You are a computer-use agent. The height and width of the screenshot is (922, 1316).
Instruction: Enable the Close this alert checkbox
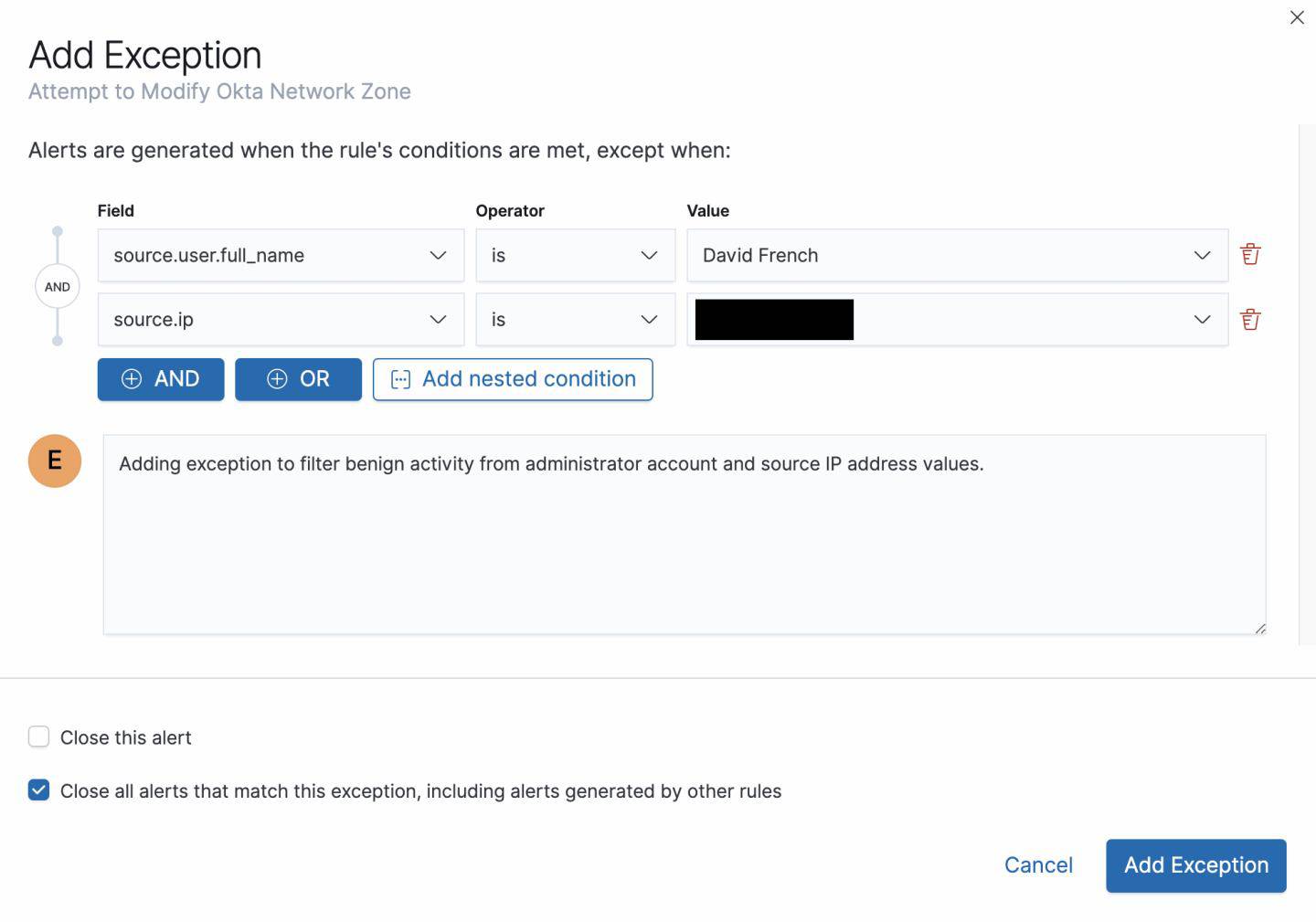(38, 737)
